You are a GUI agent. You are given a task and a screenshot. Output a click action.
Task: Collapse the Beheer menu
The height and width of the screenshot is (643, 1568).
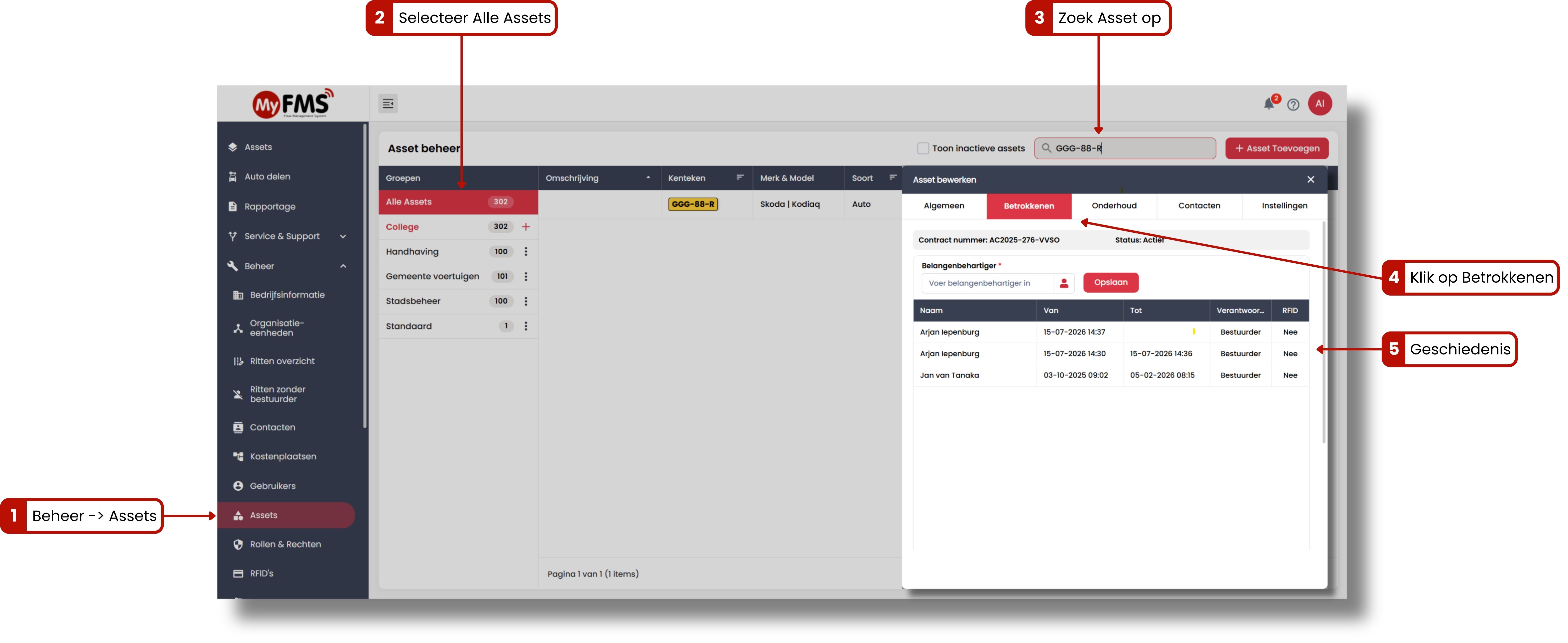coord(288,266)
